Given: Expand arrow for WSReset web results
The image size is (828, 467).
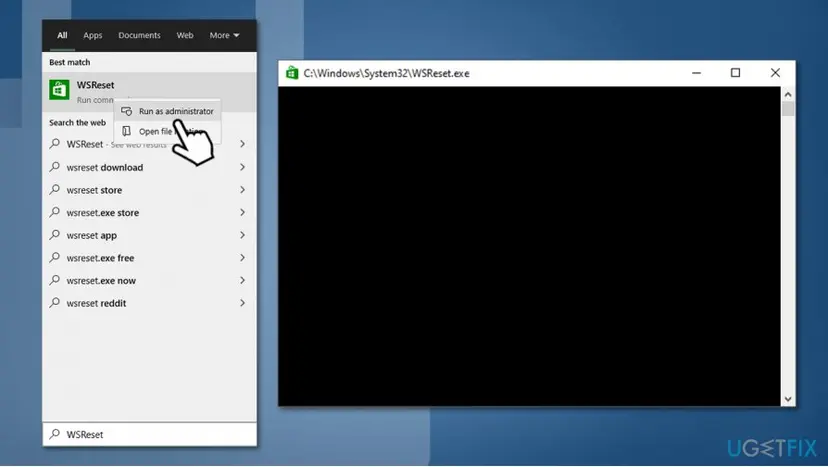Looking at the screenshot, I should coord(242,144).
